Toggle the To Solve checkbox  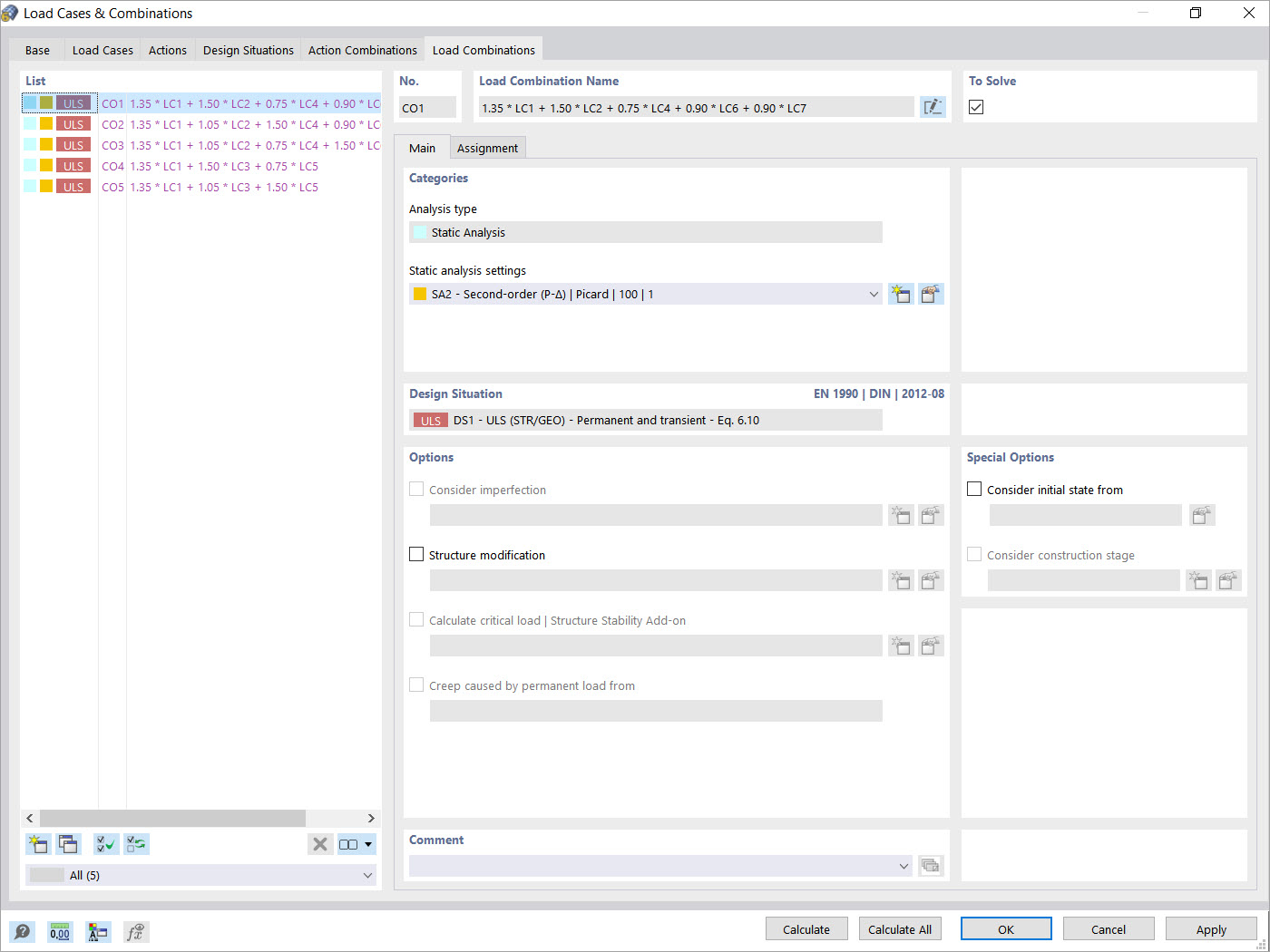click(x=976, y=107)
